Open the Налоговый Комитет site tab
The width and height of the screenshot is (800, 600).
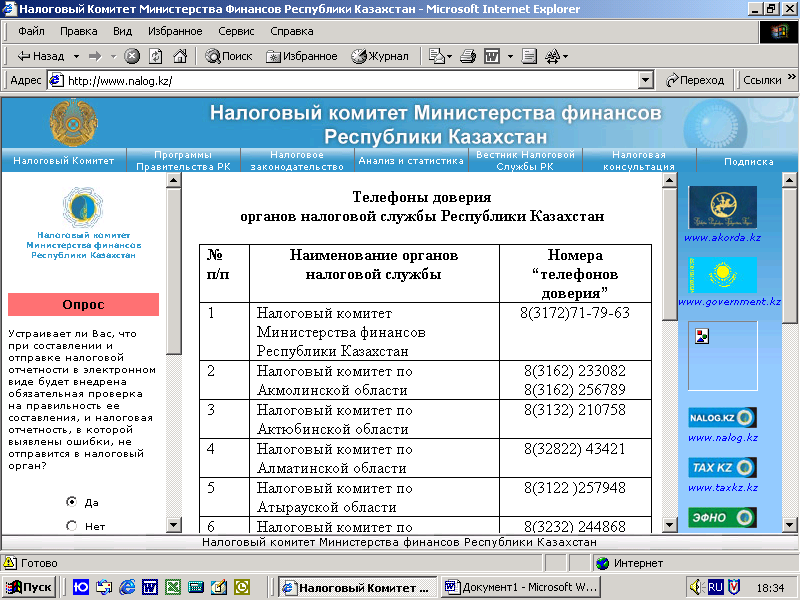point(64,161)
